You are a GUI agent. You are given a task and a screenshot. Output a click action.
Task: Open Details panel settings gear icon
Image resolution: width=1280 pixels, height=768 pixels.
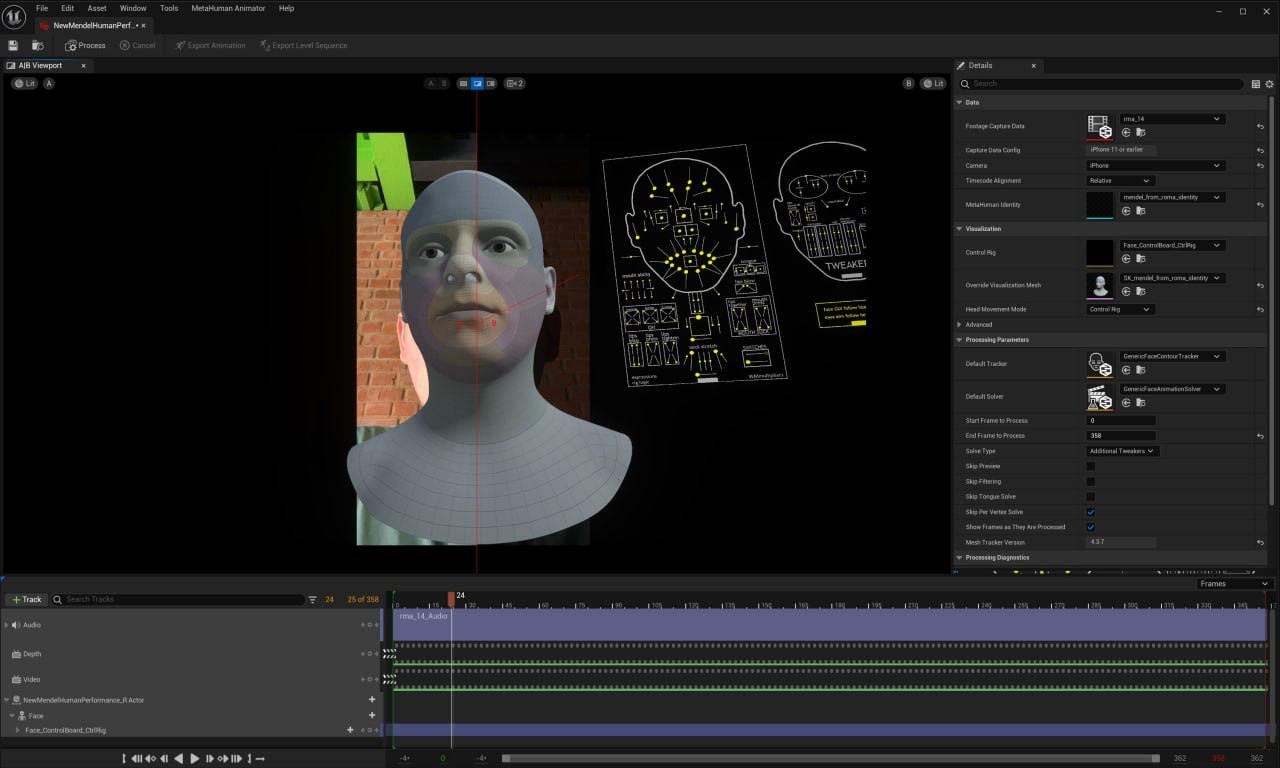coord(1270,84)
